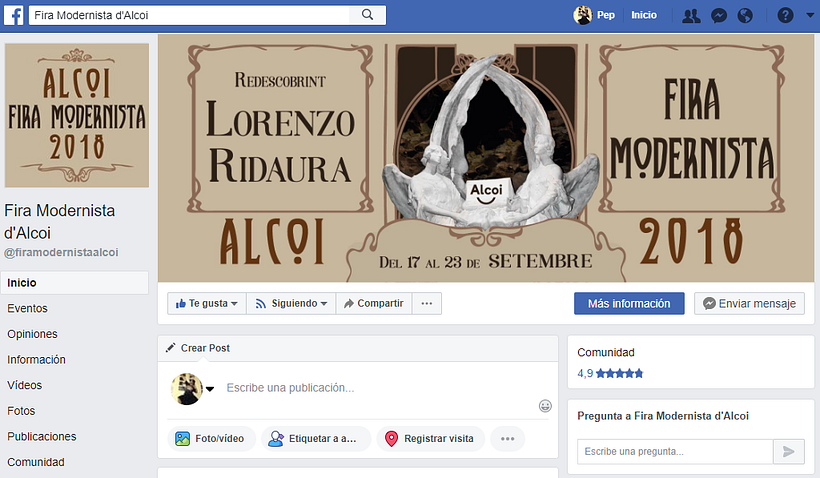Open the Te gusta dropdown
Viewport: 820px width, 478px height.
coord(207,303)
